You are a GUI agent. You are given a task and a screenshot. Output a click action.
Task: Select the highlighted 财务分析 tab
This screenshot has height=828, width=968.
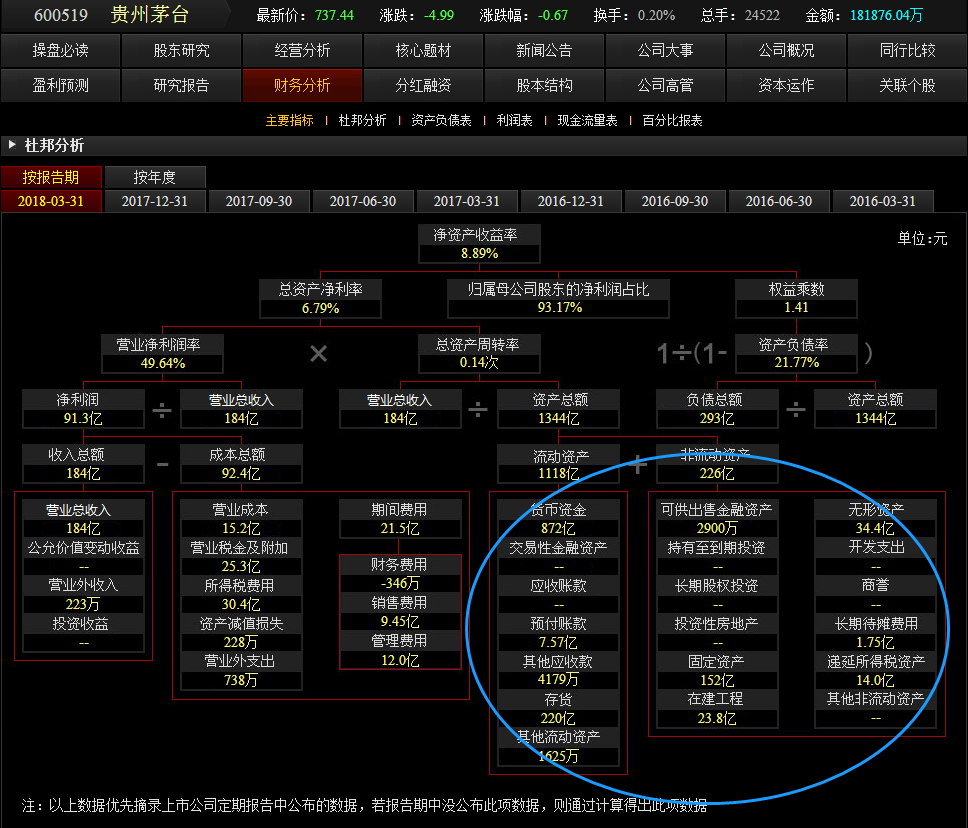point(302,85)
